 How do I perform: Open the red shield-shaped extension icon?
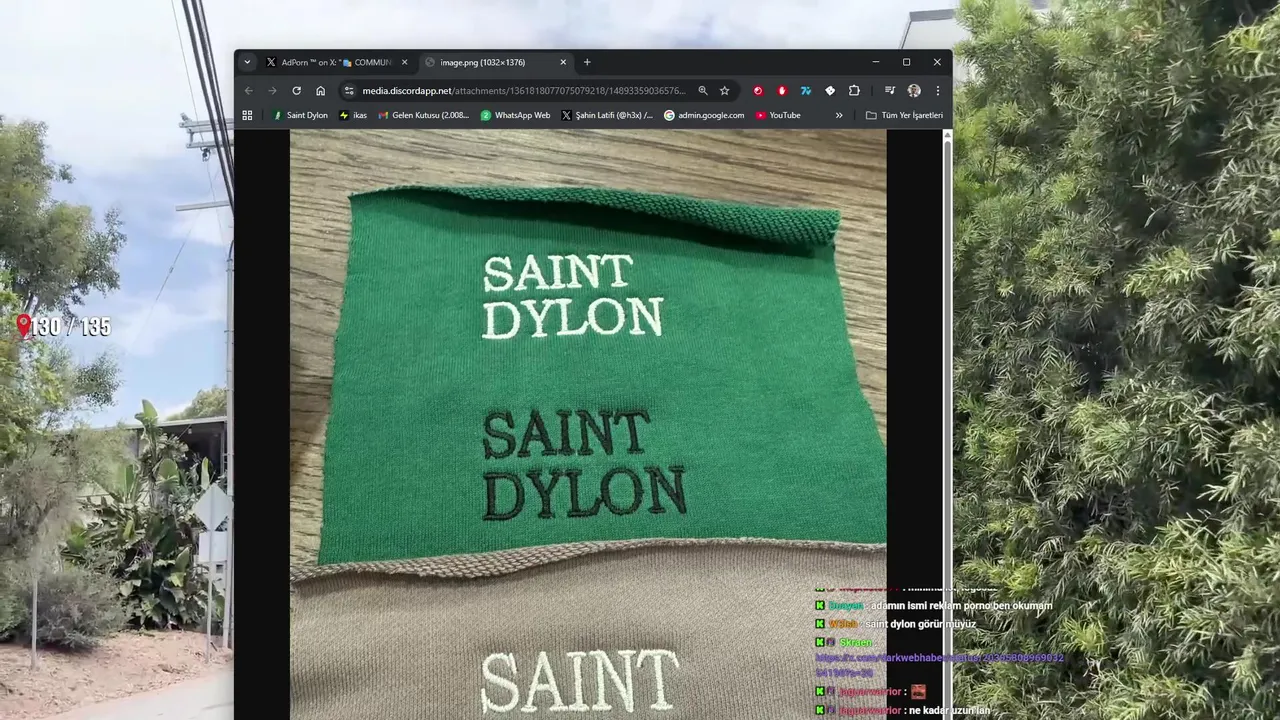[x=782, y=90]
